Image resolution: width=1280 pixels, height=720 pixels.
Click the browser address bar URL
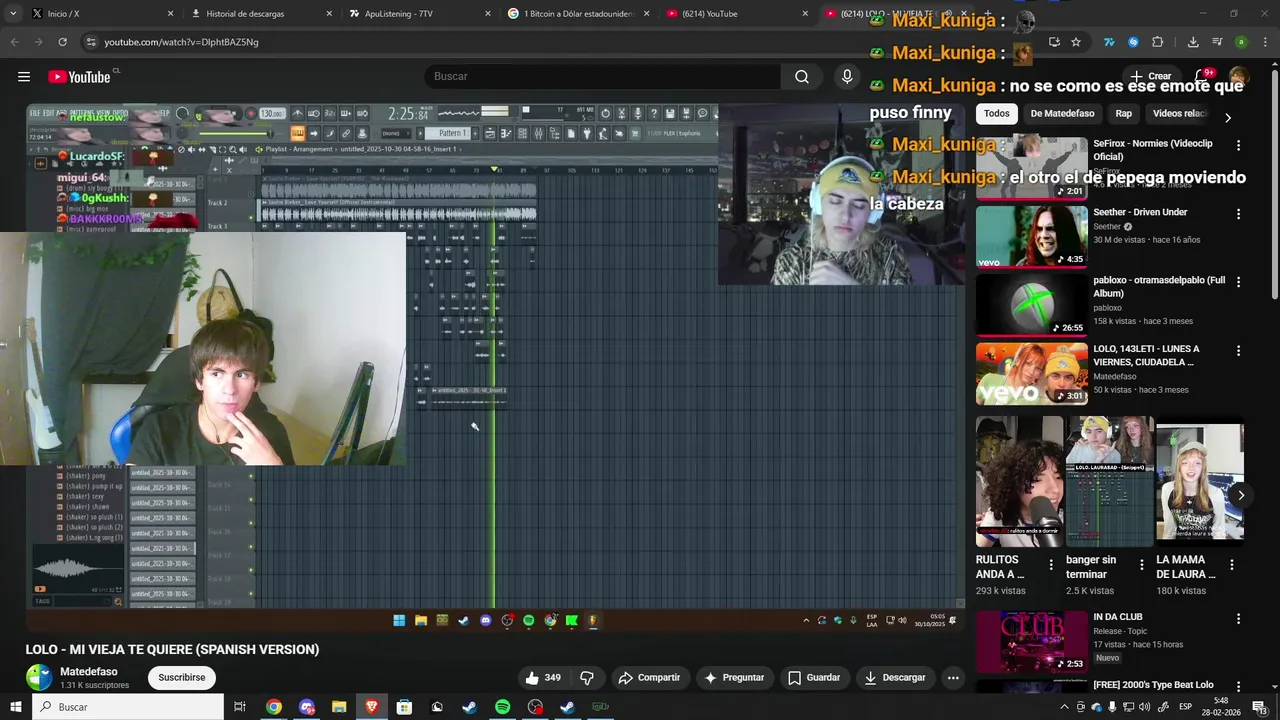[181, 42]
